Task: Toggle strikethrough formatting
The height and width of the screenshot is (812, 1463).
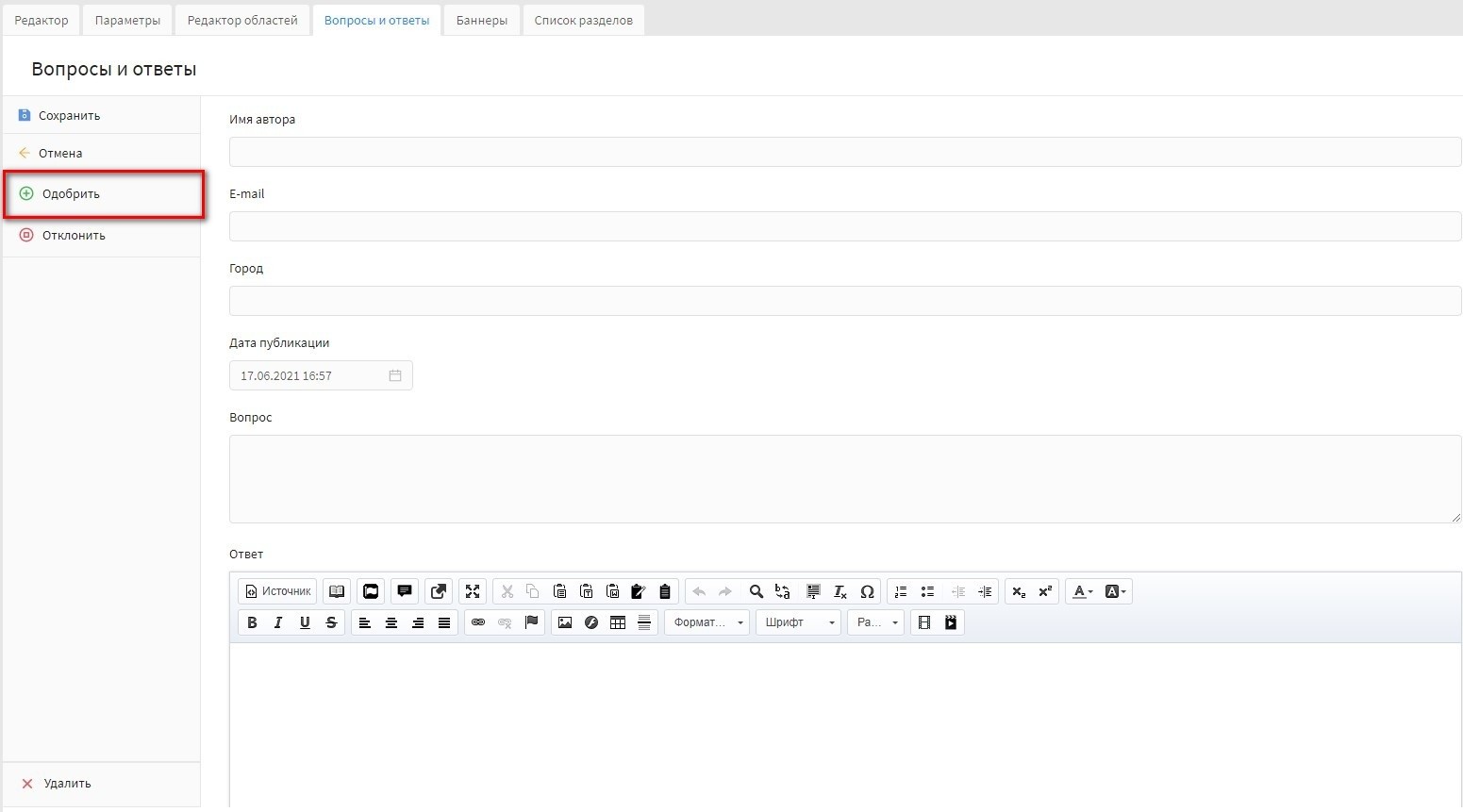Action: pos(331,622)
